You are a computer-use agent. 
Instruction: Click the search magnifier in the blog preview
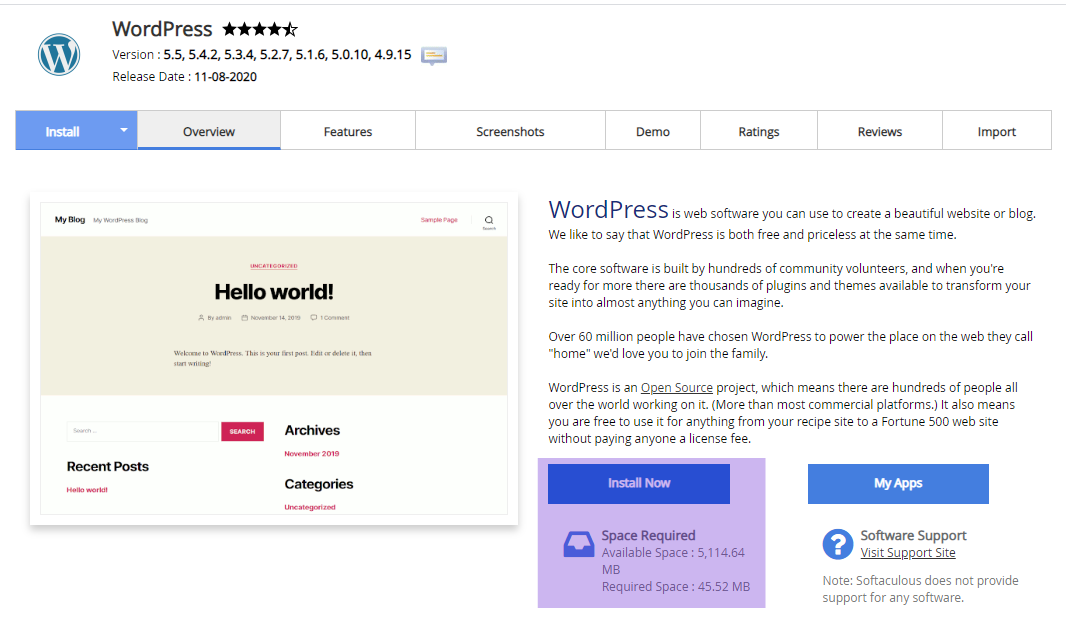489,220
